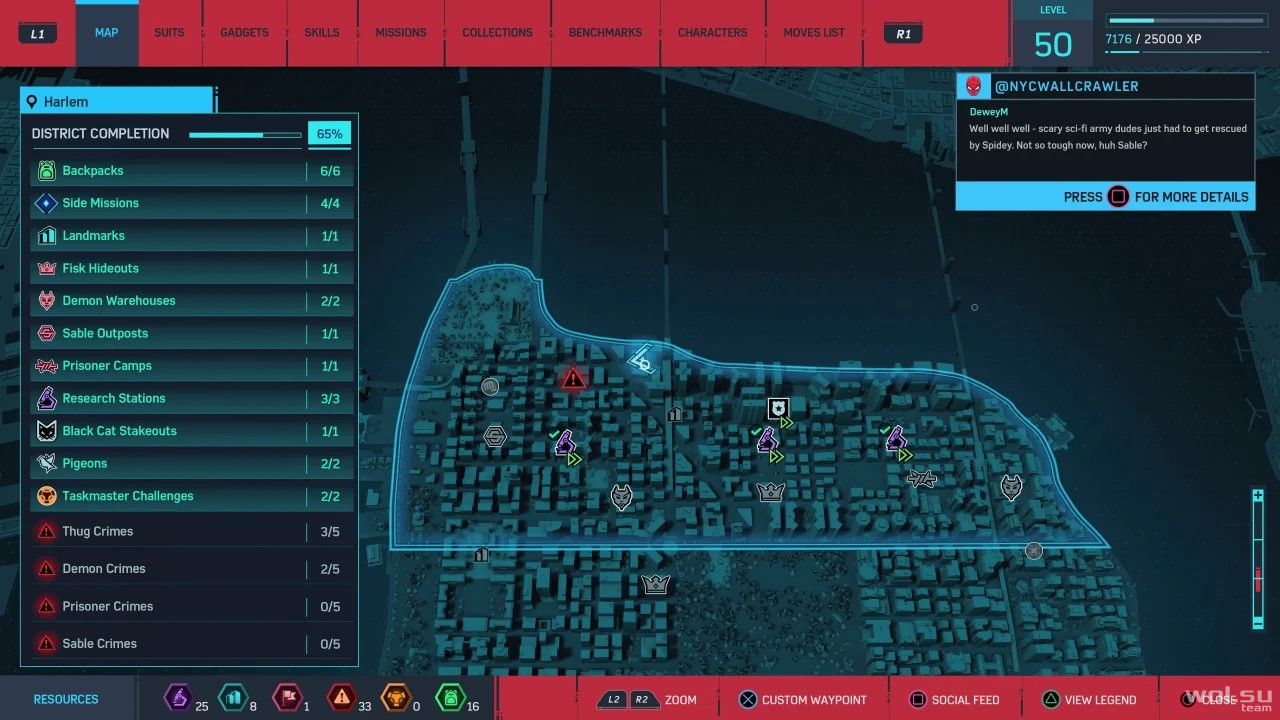This screenshot has height=720, width=1280.
Task: Click the Landmarks row icon
Action: [46, 236]
